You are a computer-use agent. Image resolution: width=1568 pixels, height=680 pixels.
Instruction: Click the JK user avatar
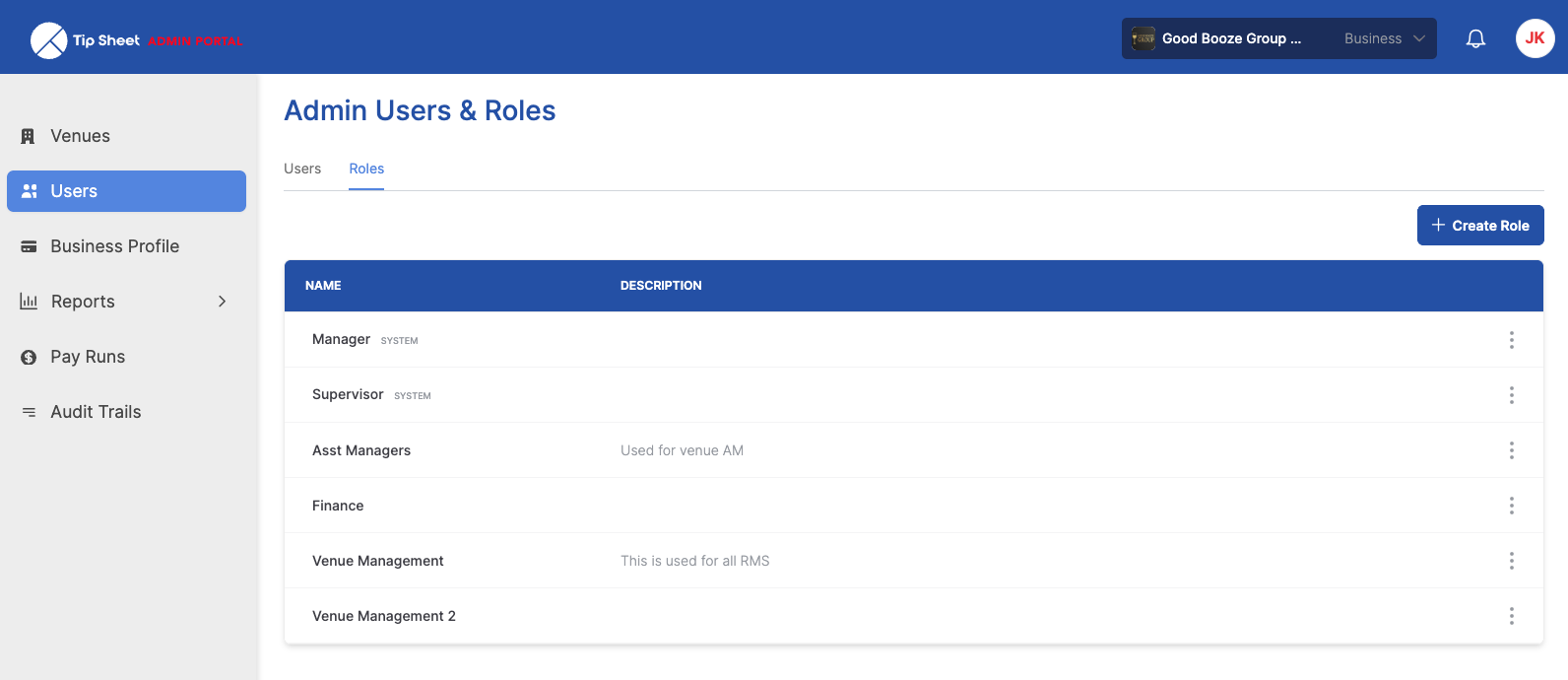1535,38
